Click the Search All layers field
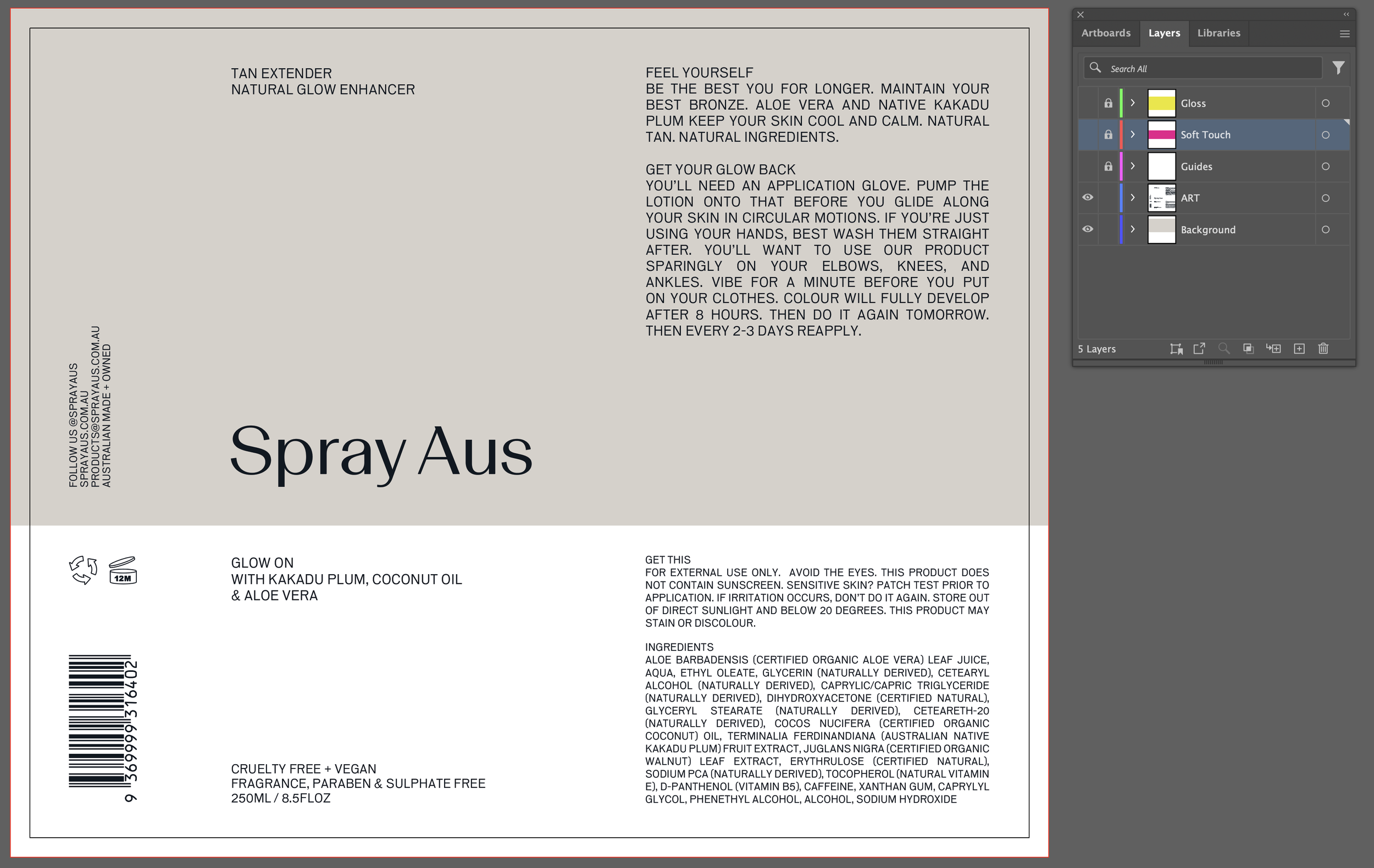Image resolution: width=1374 pixels, height=868 pixels. [1210, 69]
